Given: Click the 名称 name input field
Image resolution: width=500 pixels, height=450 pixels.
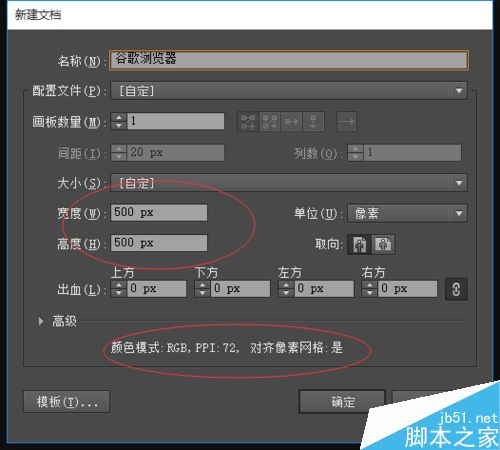Looking at the screenshot, I should 289,60.
